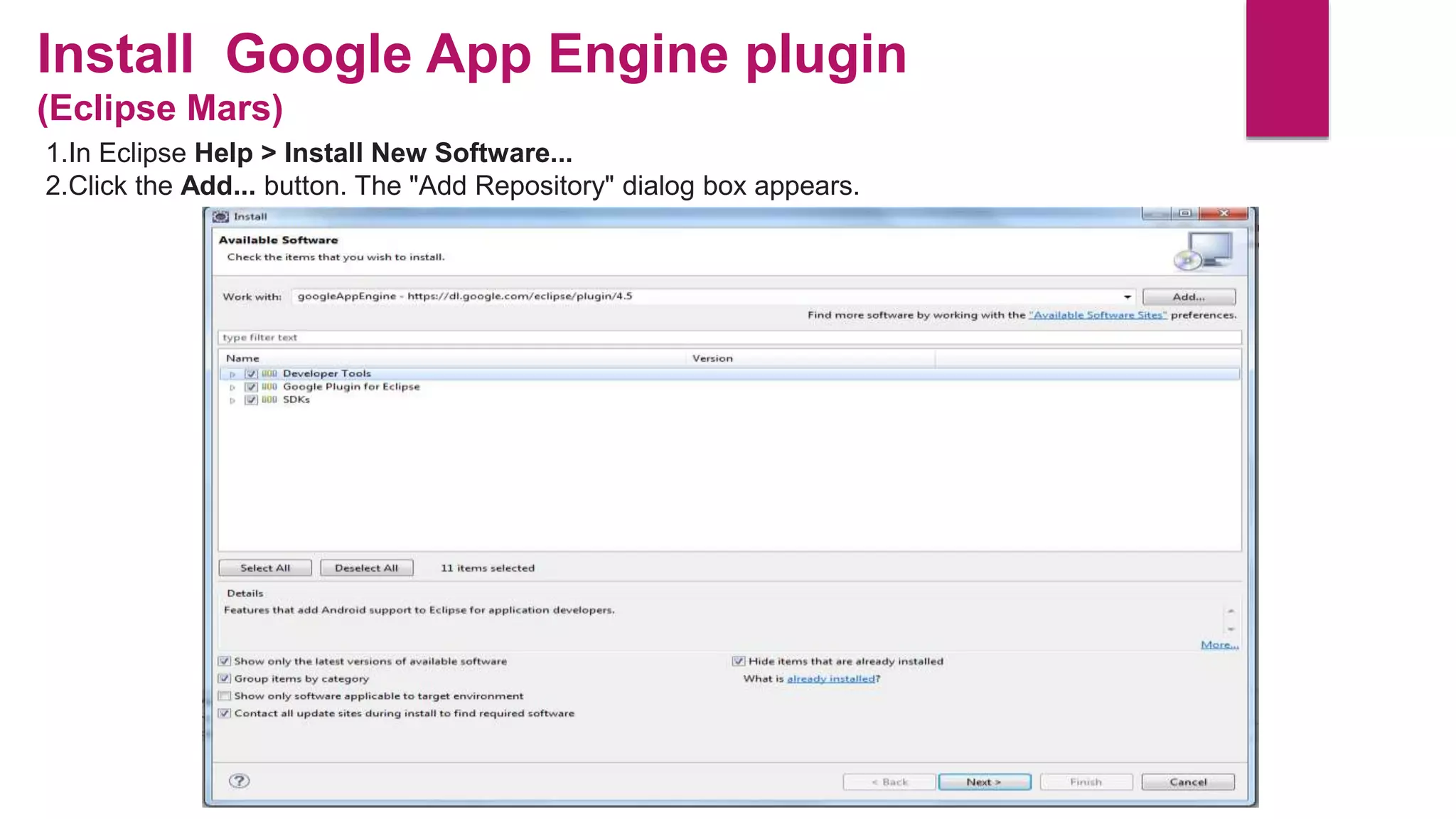
Task: Select the Developer Tools row label
Action: tap(327, 373)
